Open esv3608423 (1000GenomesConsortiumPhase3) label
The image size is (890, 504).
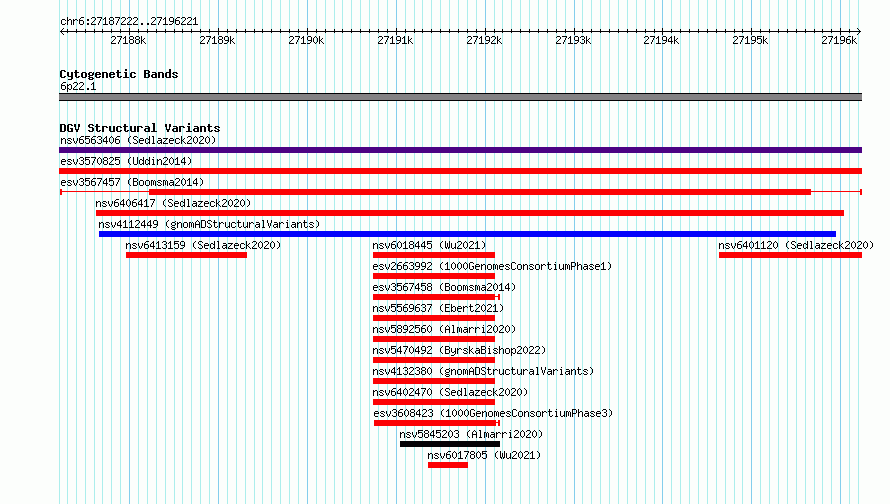coord(493,413)
